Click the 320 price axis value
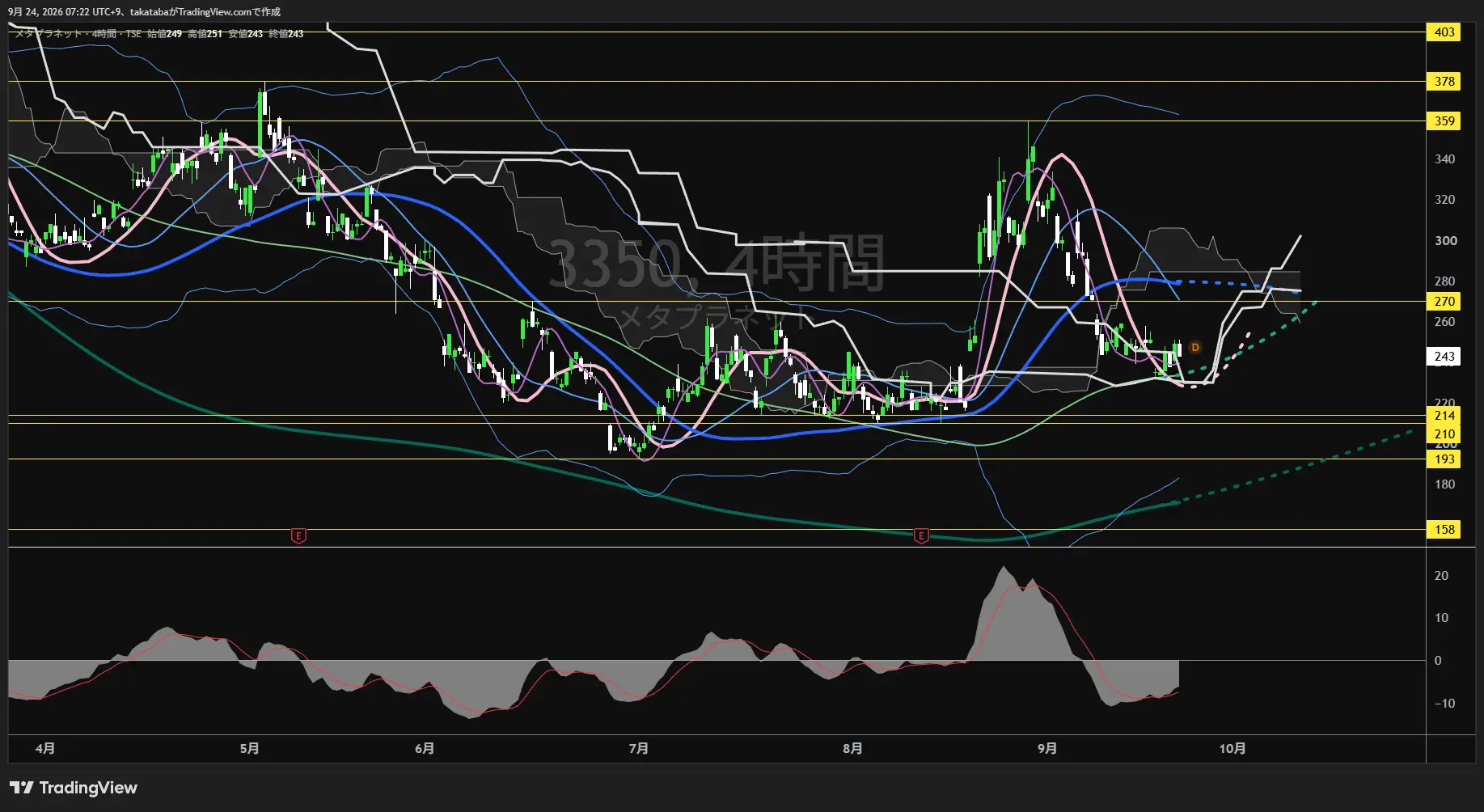1484x812 pixels. pyautogui.click(x=1444, y=200)
